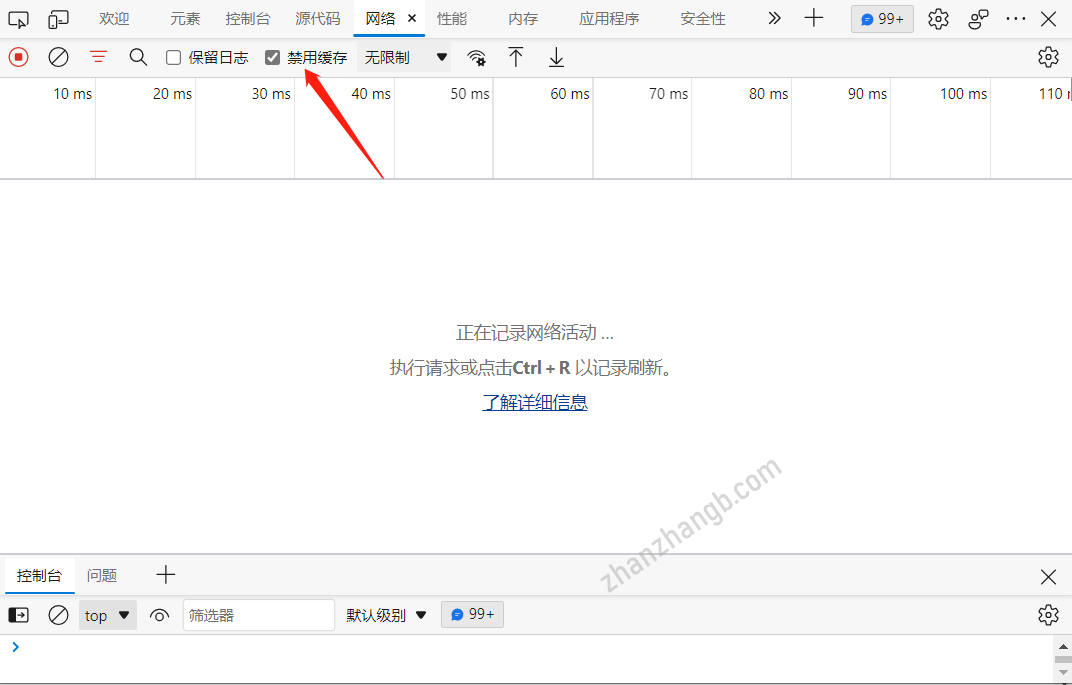The height and width of the screenshot is (685, 1072).
Task: Open search in network panel
Action: [x=138, y=58]
